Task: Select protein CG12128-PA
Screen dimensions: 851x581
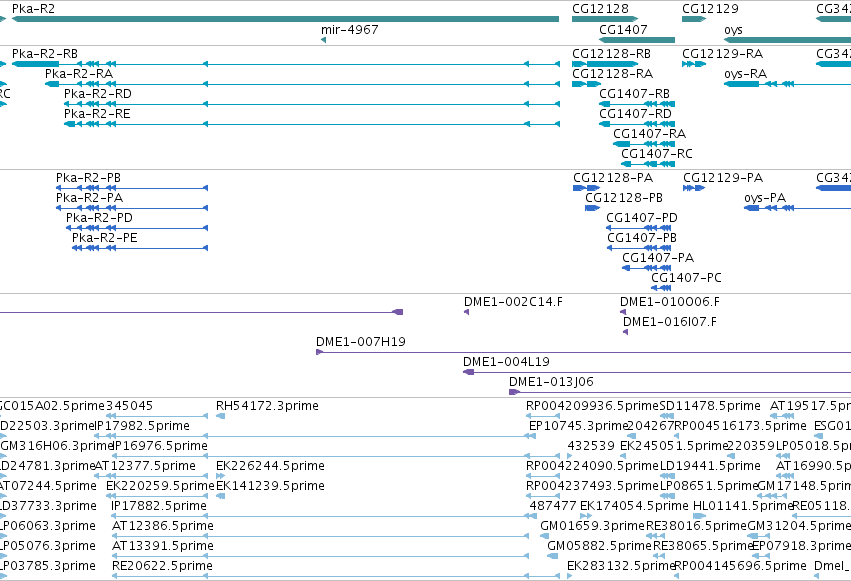Action: point(613,178)
